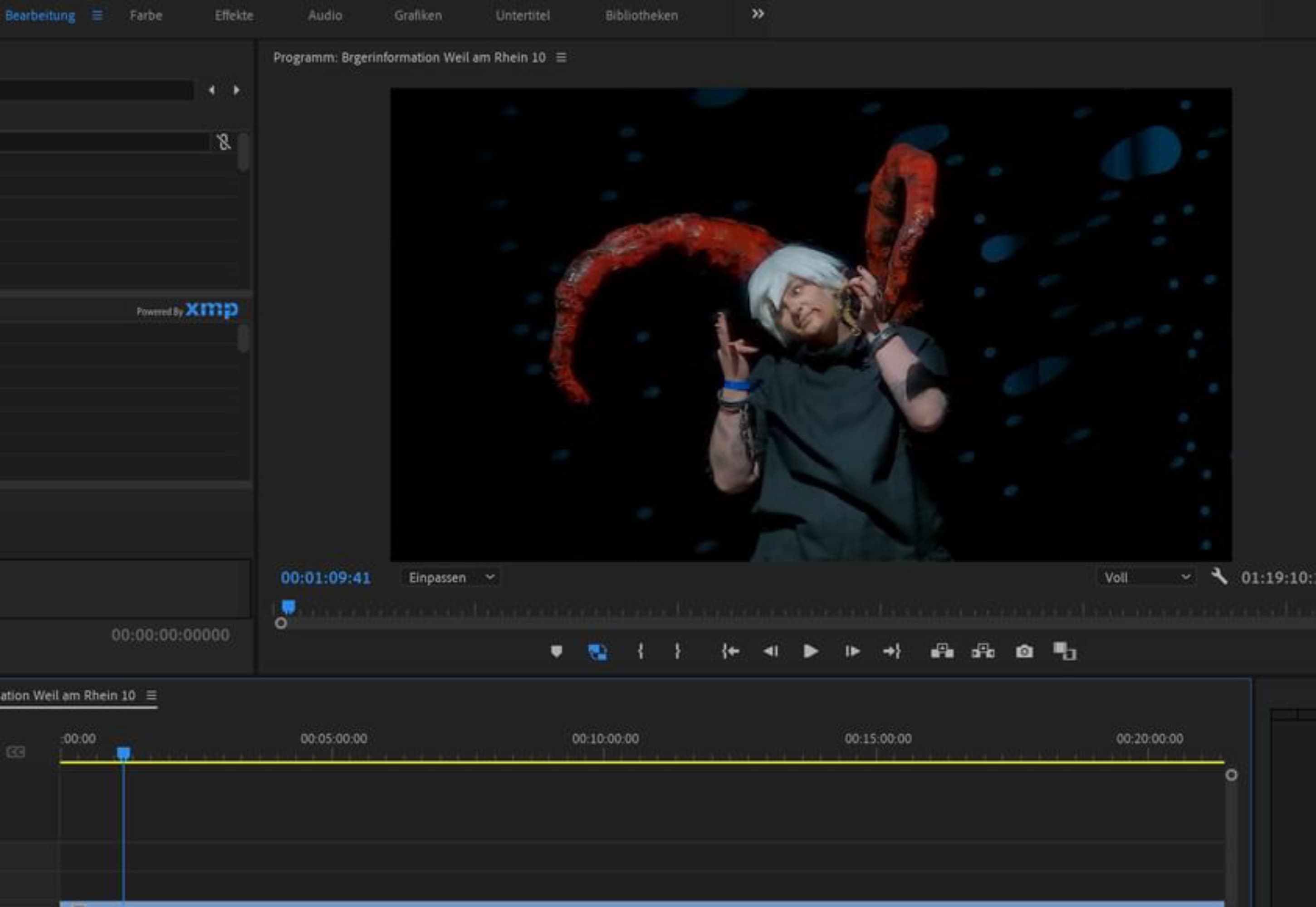Toggle the blue highlighted transport button
The image size is (1316, 907).
pyautogui.click(x=597, y=651)
